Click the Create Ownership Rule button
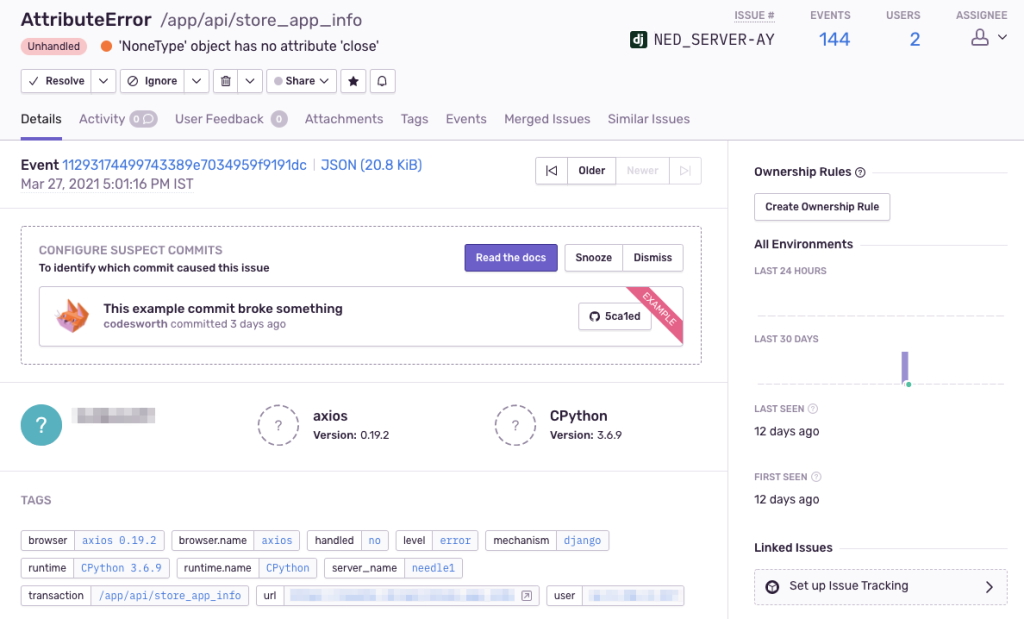The height and width of the screenshot is (619, 1024). coord(821,207)
